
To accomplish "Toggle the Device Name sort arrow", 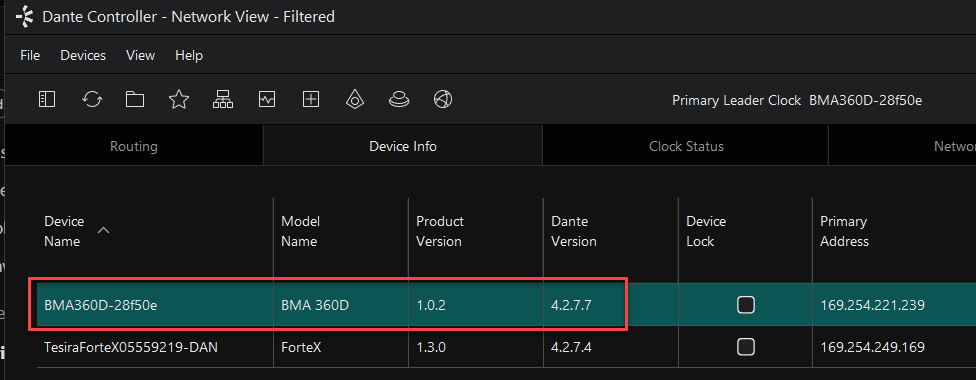I will [104, 230].
